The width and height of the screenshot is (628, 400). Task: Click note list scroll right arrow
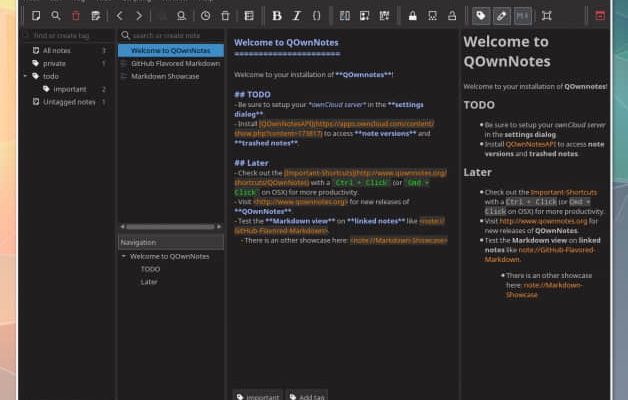tap(219, 227)
